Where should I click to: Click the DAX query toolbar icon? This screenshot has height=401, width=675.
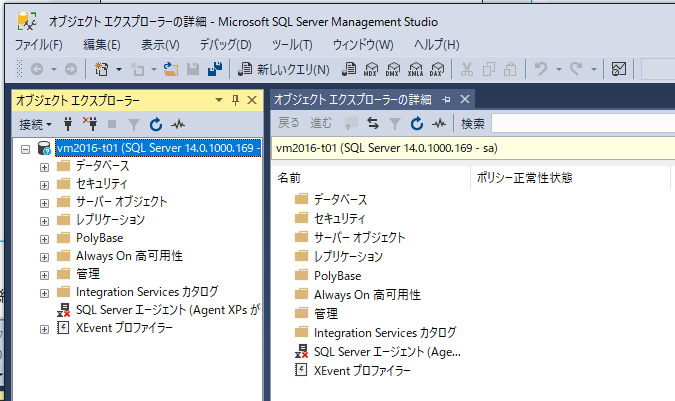pyautogui.click(x=437, y=69)
